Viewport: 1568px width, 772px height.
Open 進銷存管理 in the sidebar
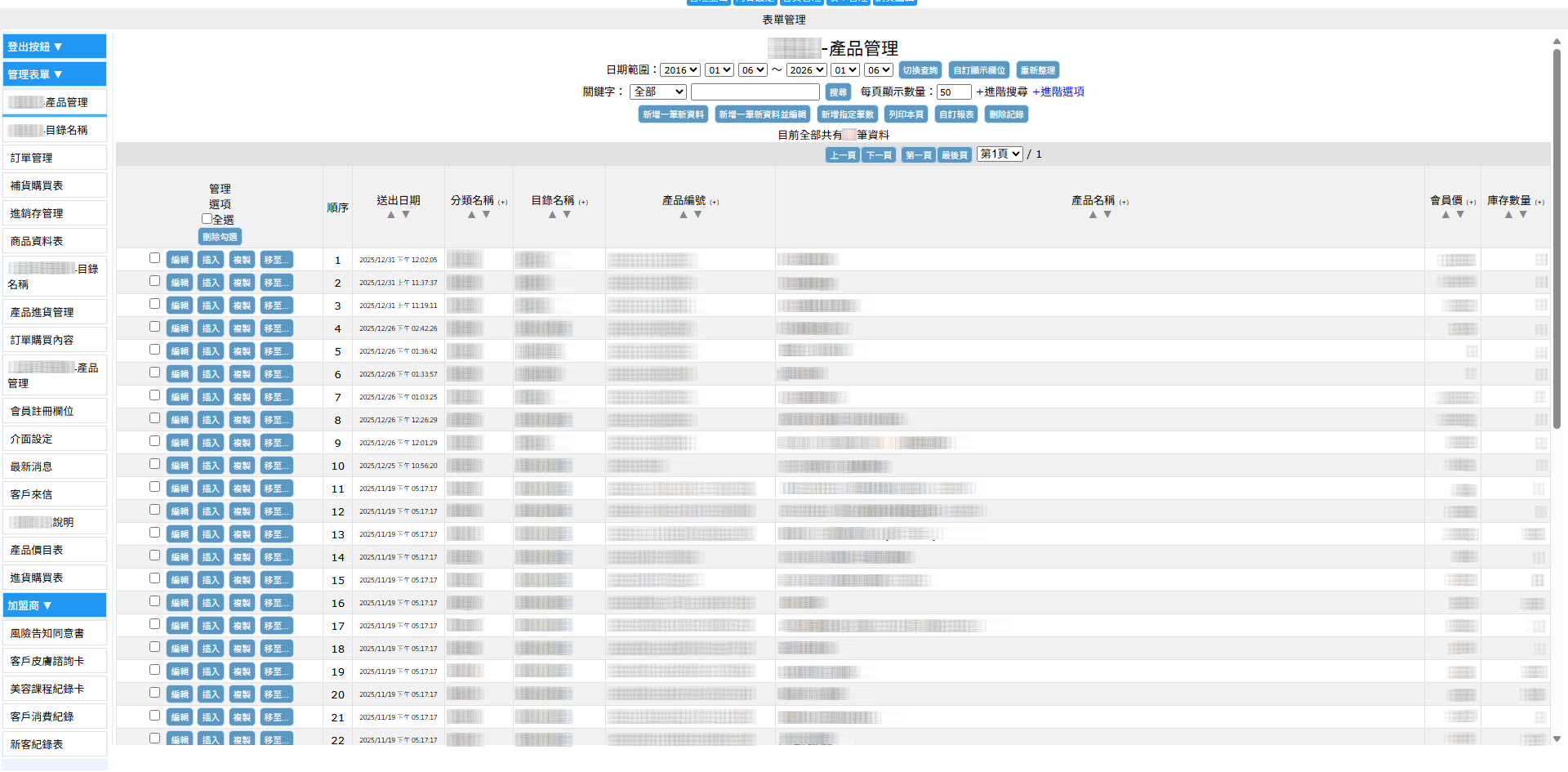55,213
